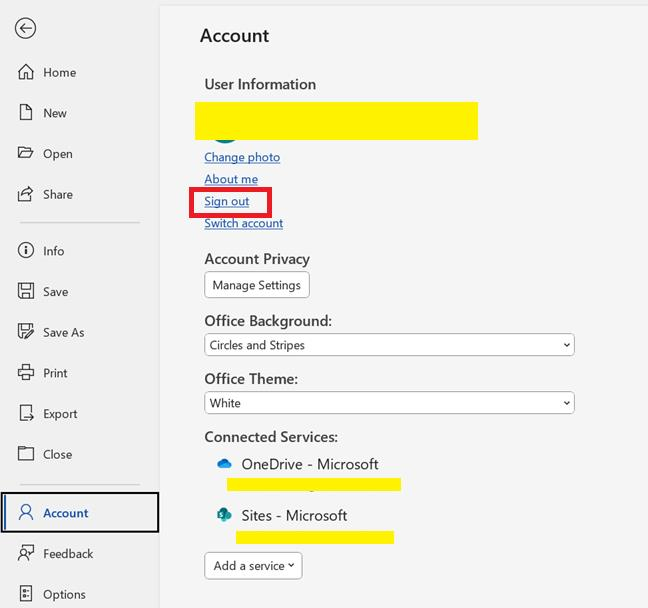Click the Account Privacy heading
648x608 pixels.
point(257,259)
